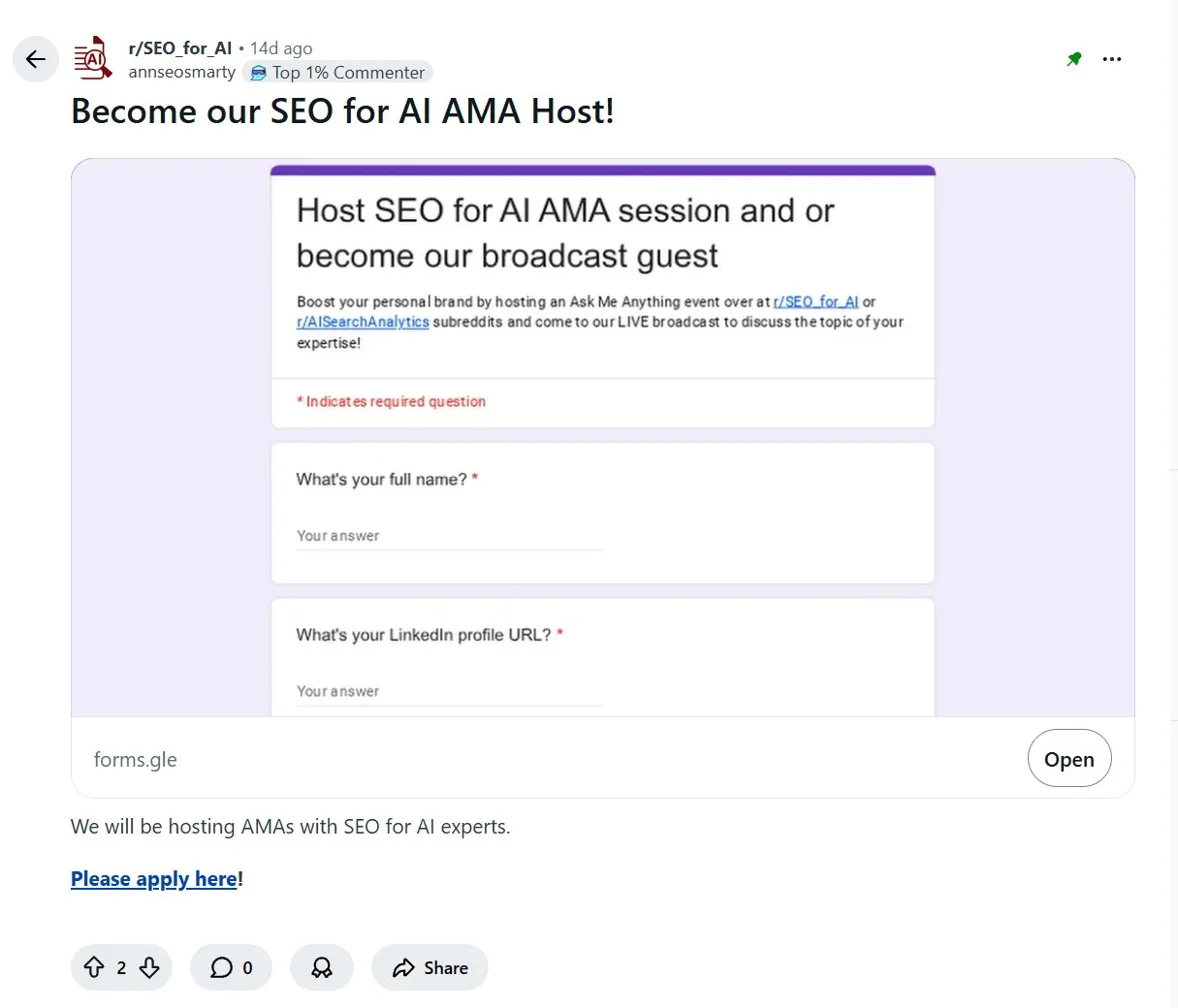Viewport: 1178px width, 1008px height.
Task: Open annseosmarty's profile
Action: [182, 72]
